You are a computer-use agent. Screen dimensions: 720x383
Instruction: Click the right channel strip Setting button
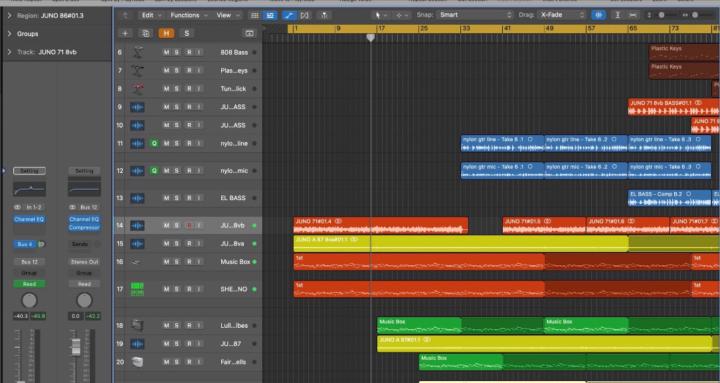(84, 171)
